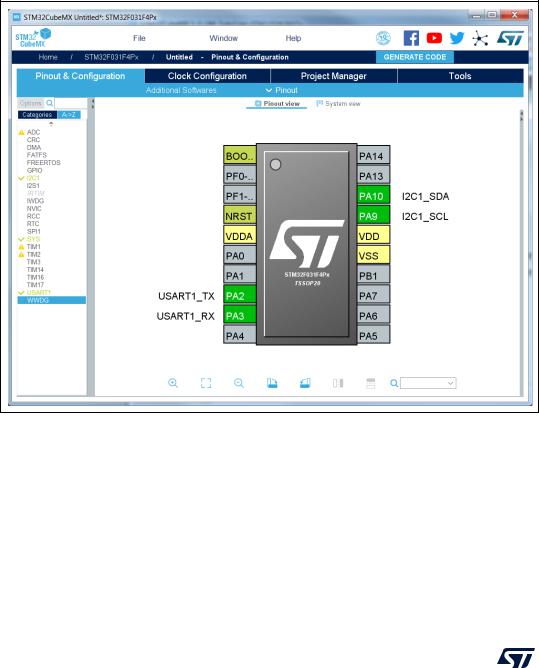The width and height of the screenshot is (539, 668).
Task: Select Pinout view
Action: point(277,104)
